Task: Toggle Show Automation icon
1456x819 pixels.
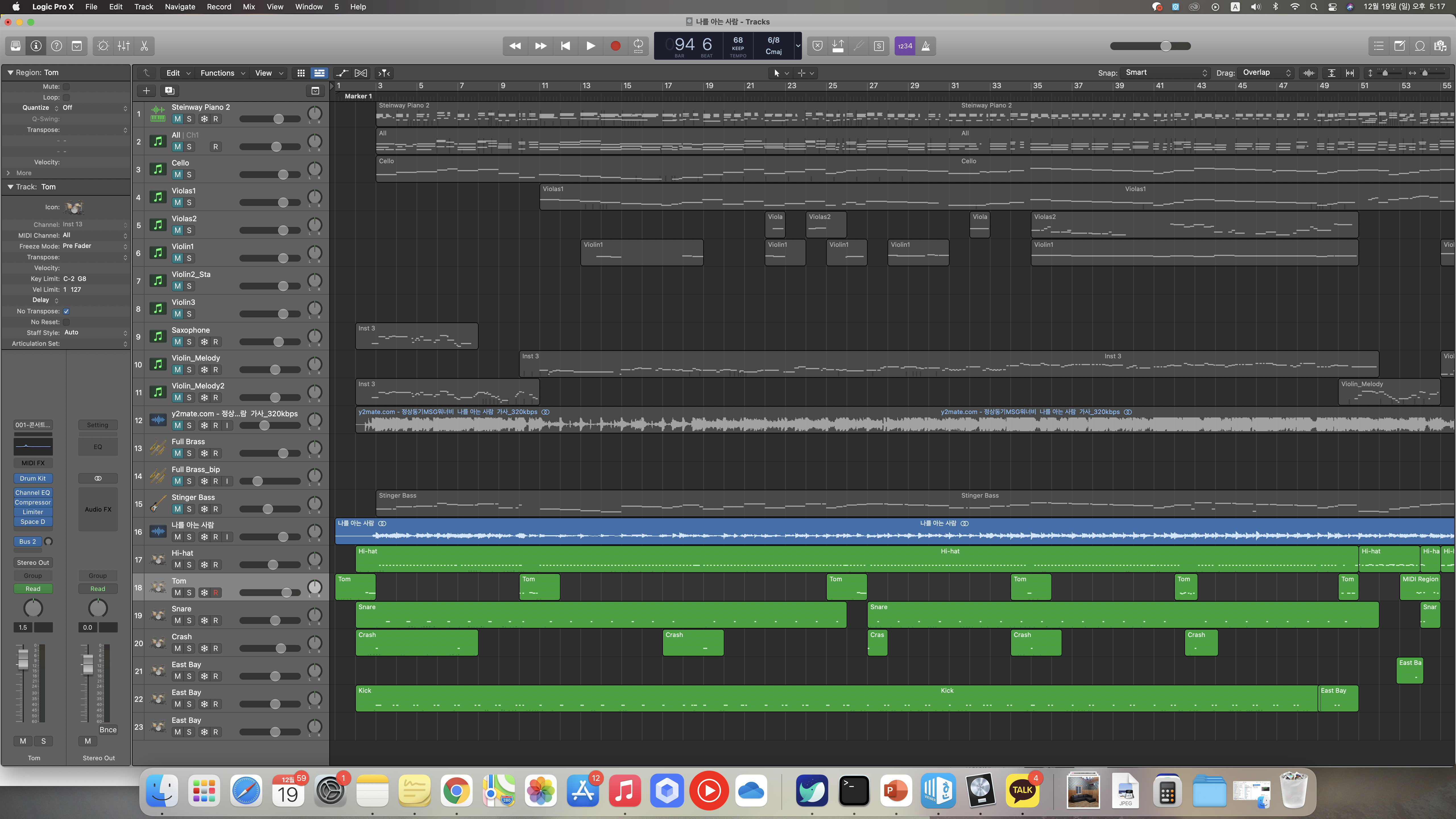Action: click(342, 73)
